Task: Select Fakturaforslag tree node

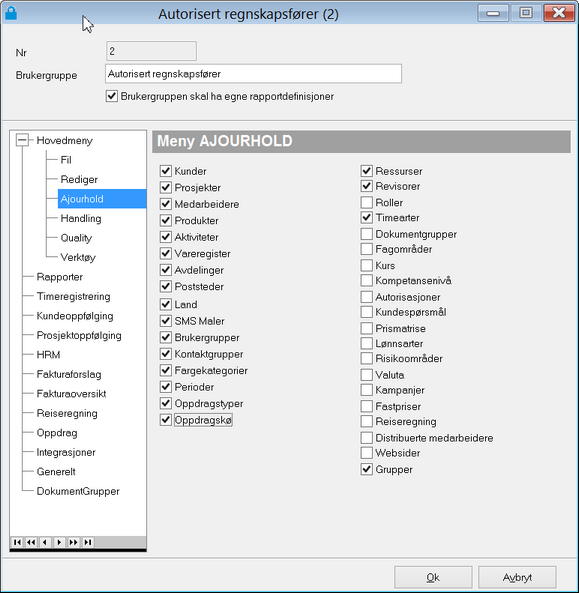Action: coord(69,374)
